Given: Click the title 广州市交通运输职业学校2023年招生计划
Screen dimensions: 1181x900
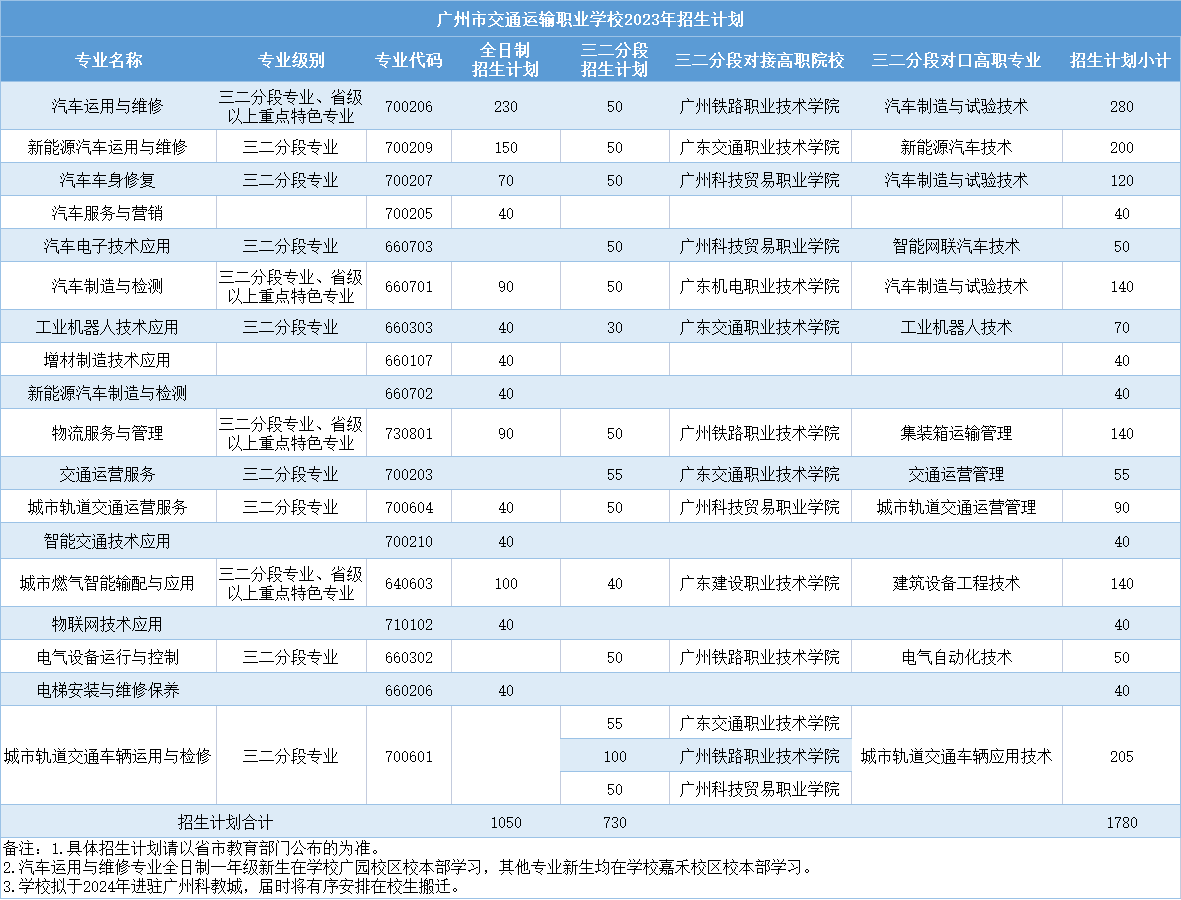Looking at the screenshot, I should (x=590, y=20).
